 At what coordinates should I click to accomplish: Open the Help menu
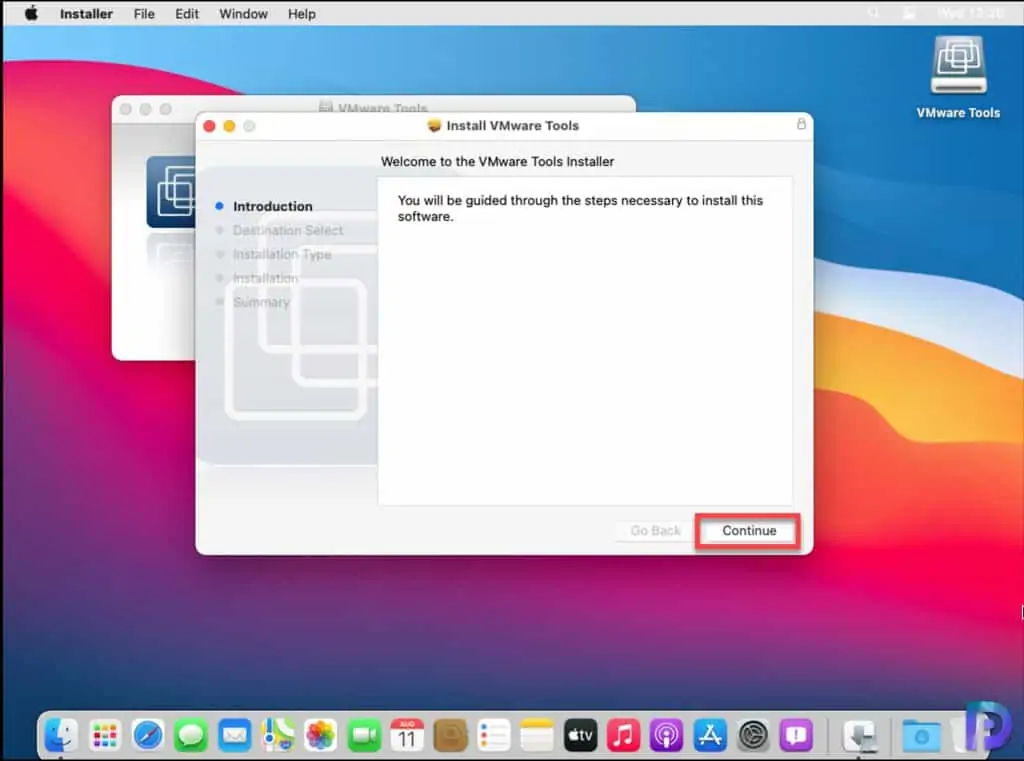302,14
